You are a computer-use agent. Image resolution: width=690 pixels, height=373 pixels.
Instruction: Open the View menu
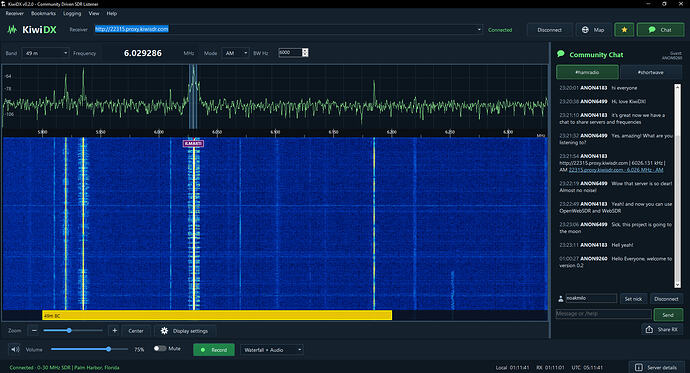[94, 13]
